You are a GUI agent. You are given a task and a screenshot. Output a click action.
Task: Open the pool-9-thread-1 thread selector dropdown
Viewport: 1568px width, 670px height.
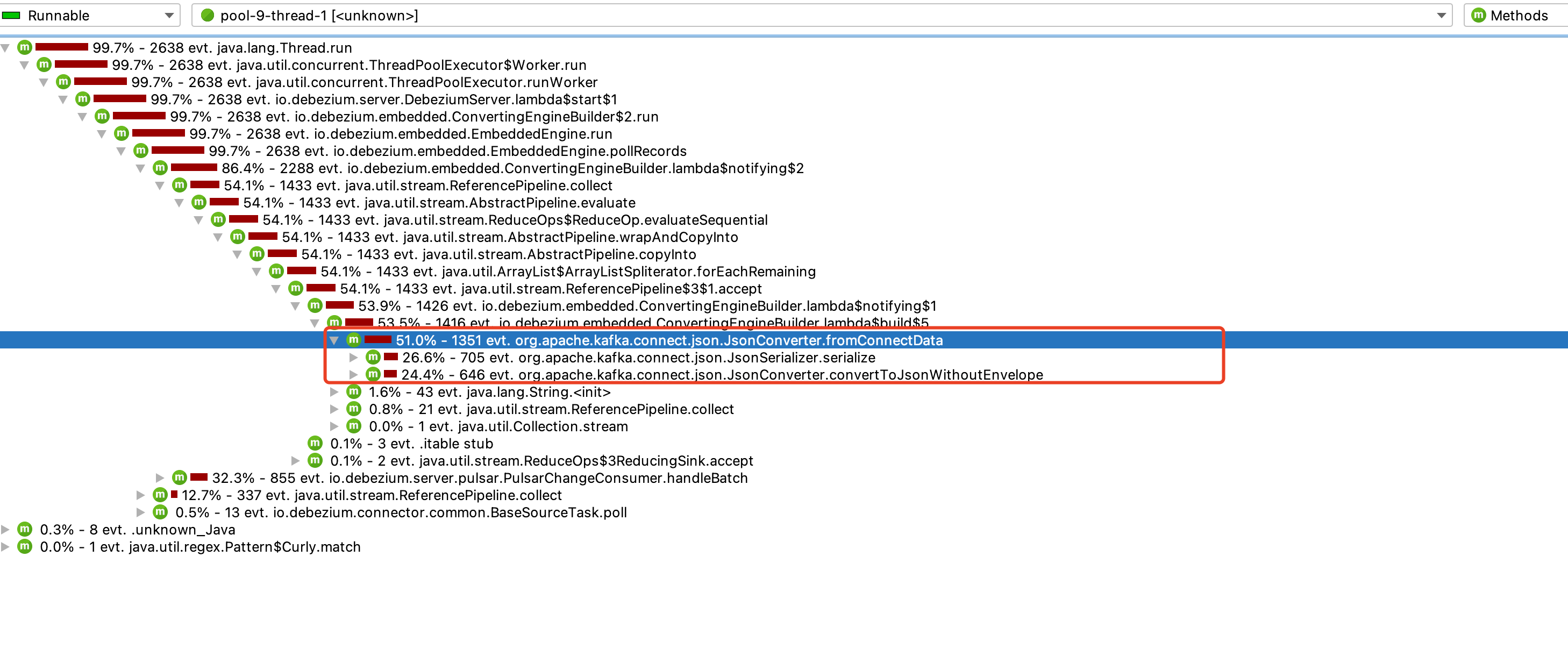[1441, 15]
